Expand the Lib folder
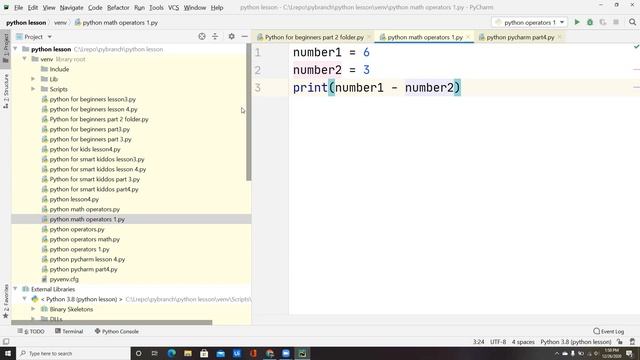The height and width of the screenshot is (360, 640). point(33,79)
